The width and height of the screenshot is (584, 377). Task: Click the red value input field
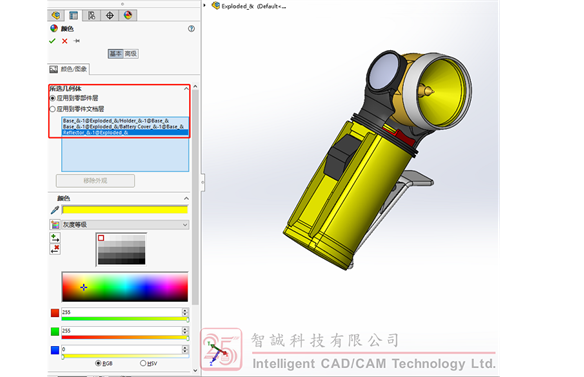click(x=121, y=312)
